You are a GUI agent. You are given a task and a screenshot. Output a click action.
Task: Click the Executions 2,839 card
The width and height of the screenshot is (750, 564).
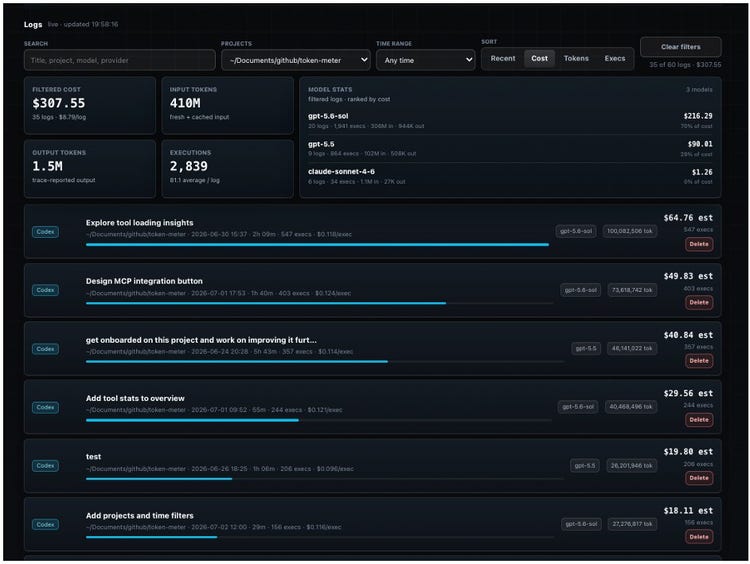(228, 168)
